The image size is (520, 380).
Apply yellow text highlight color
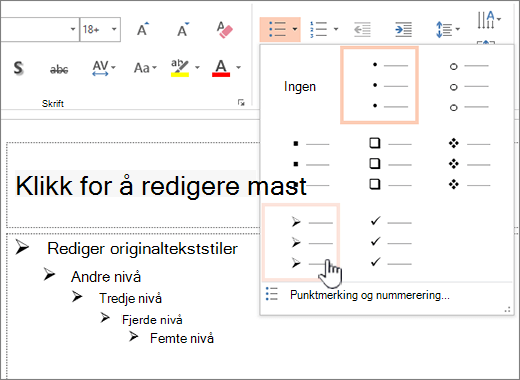pos(180,68)
